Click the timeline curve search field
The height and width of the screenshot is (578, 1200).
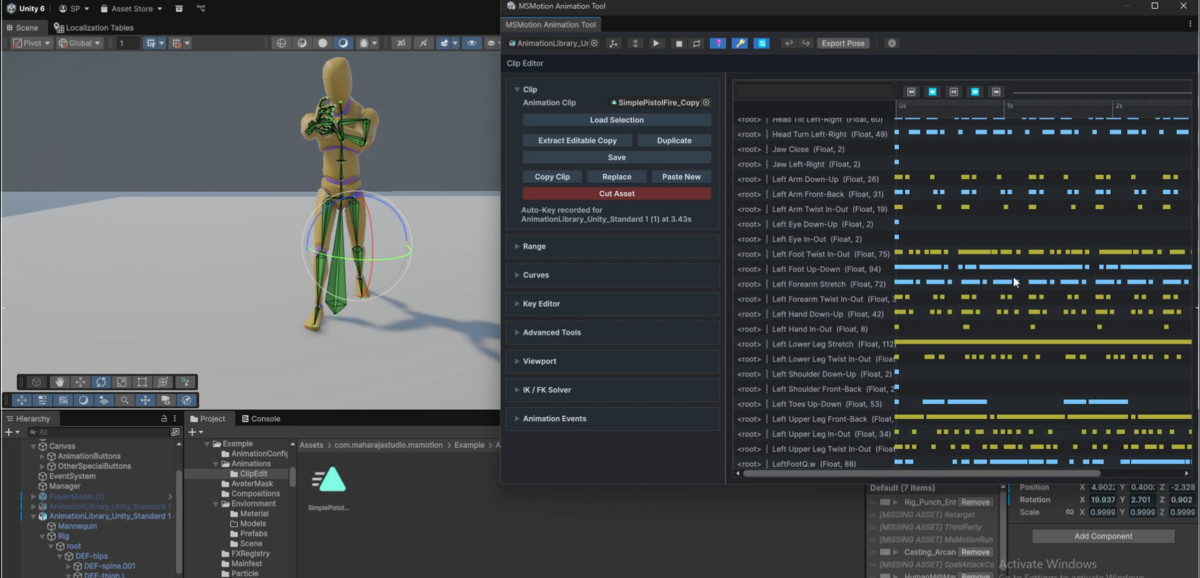point(815,91)
